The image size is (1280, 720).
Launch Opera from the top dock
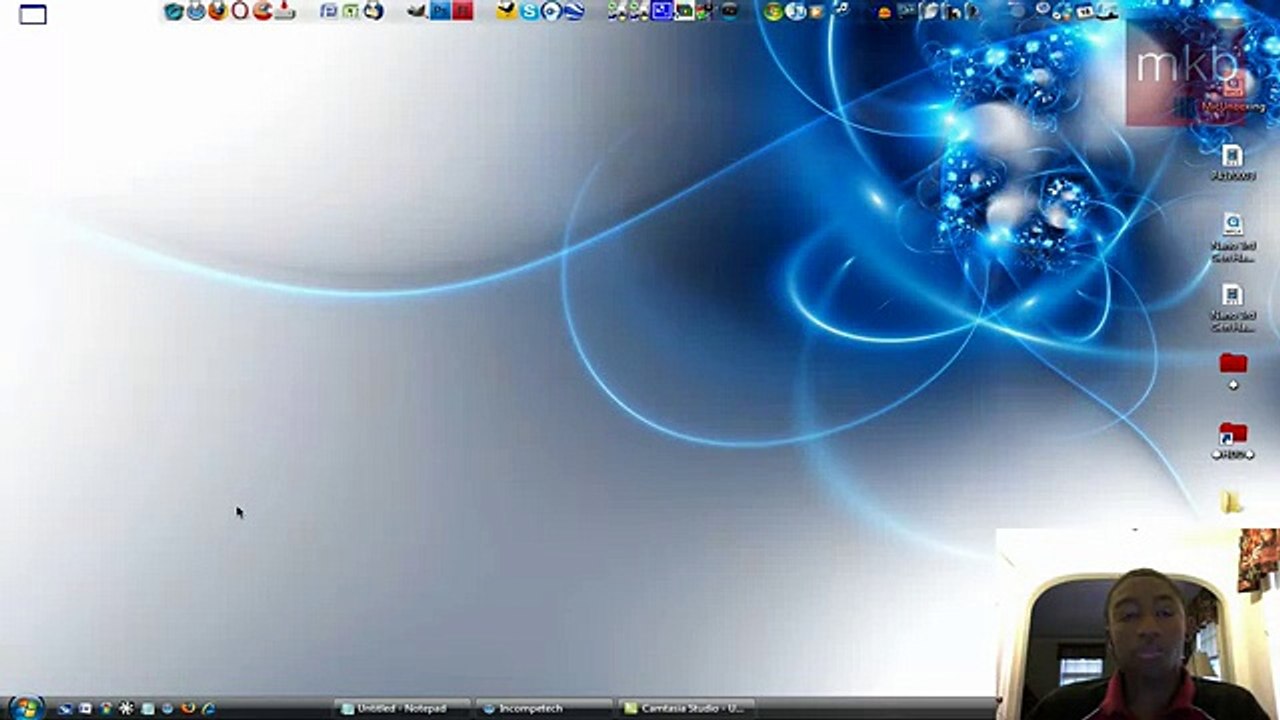tap(240, 11)
